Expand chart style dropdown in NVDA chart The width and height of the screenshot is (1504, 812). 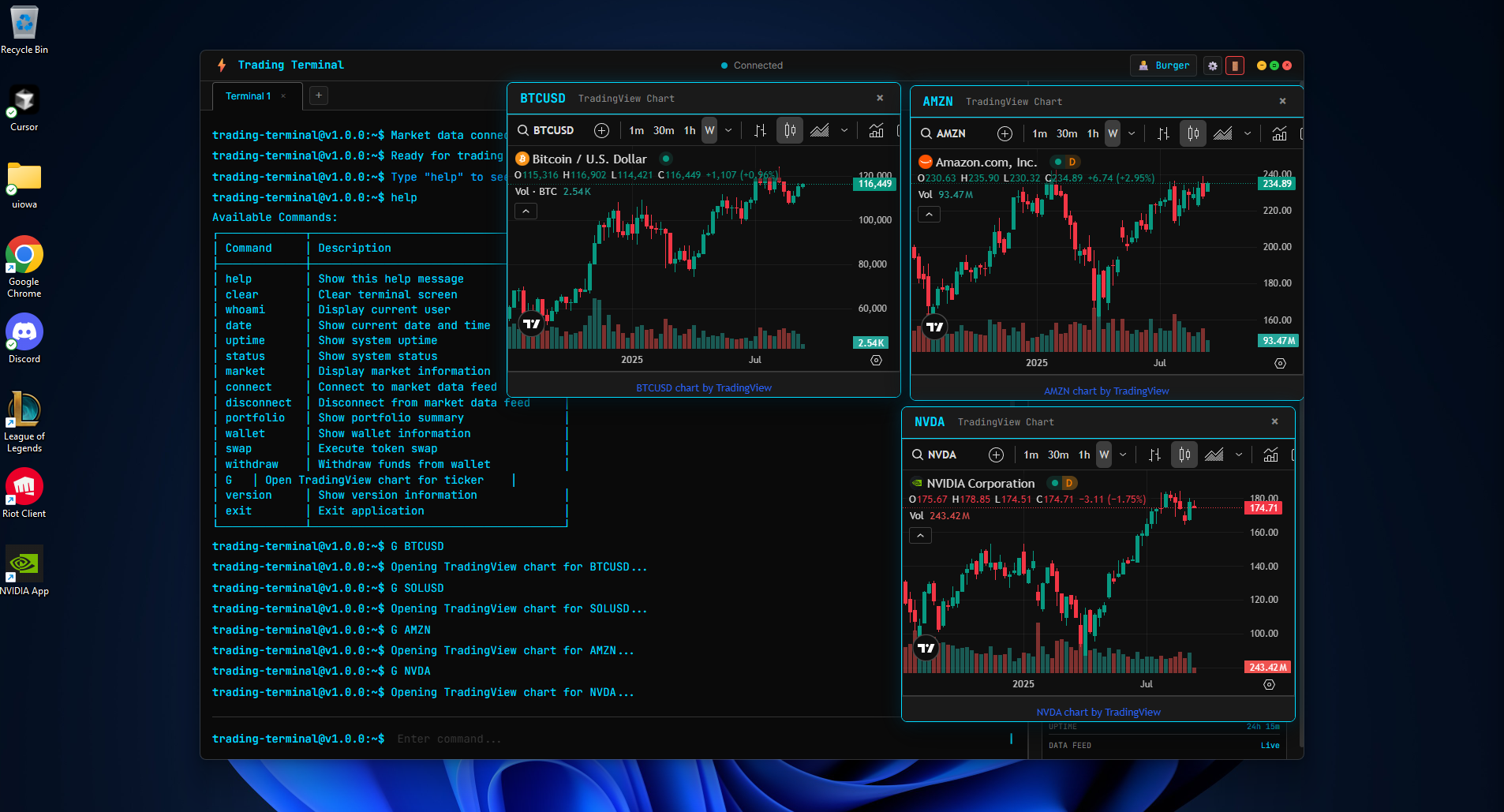(1239, 455)
